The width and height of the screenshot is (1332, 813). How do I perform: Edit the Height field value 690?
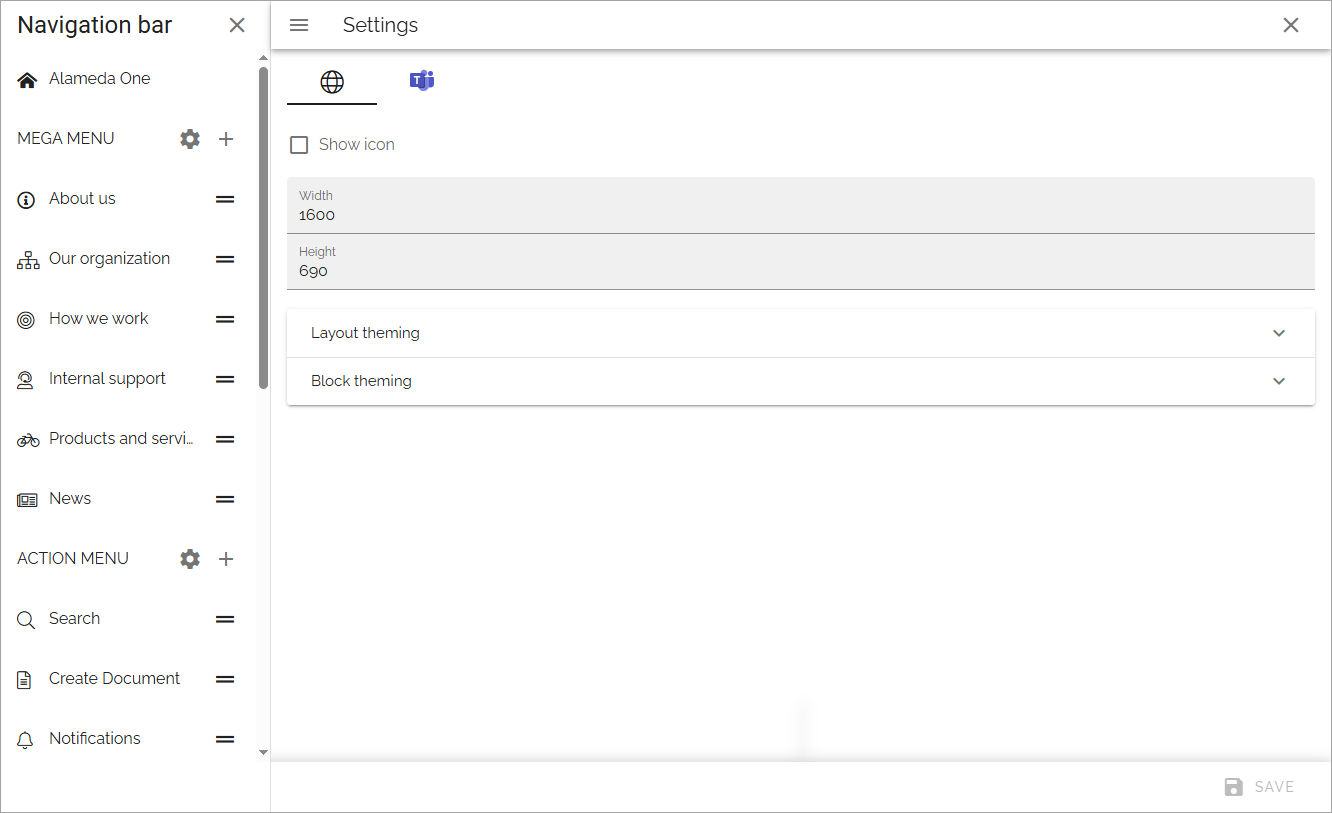(800, 262)
